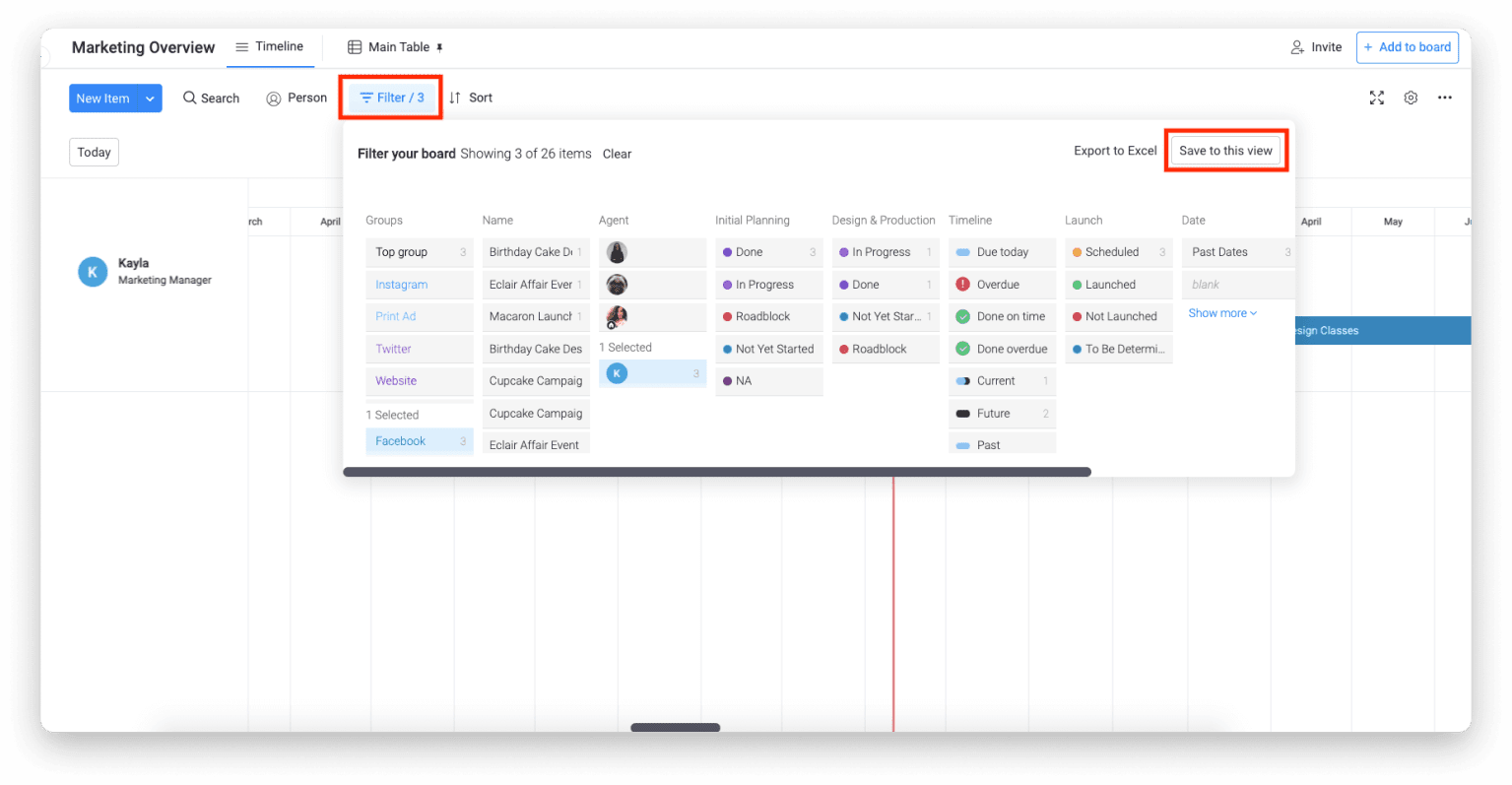Filter Initial Planning by Done
Viewport: 1512px width, 785px height.
(768, 252)
